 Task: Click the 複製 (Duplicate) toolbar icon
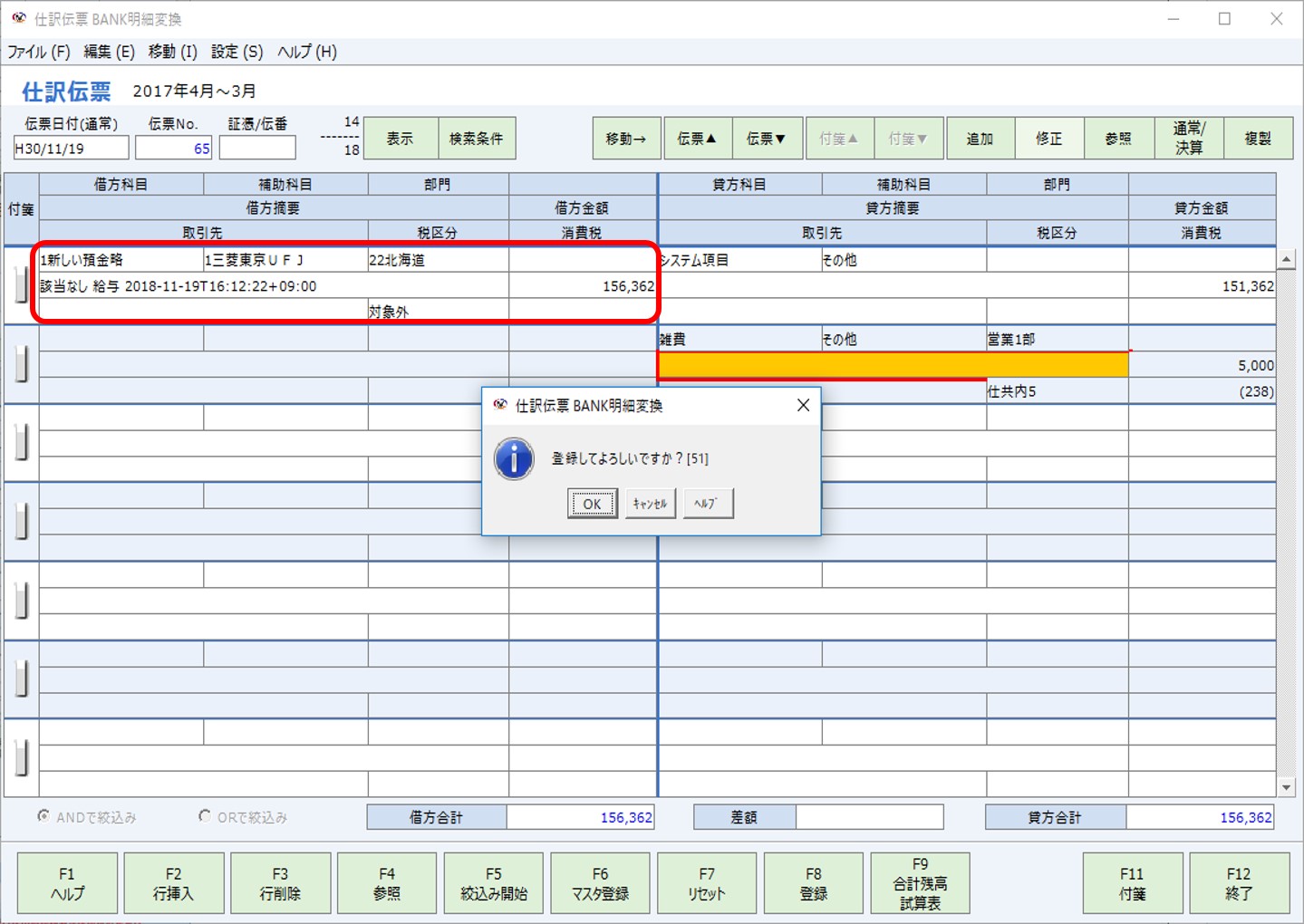(x=1259, y=138)
